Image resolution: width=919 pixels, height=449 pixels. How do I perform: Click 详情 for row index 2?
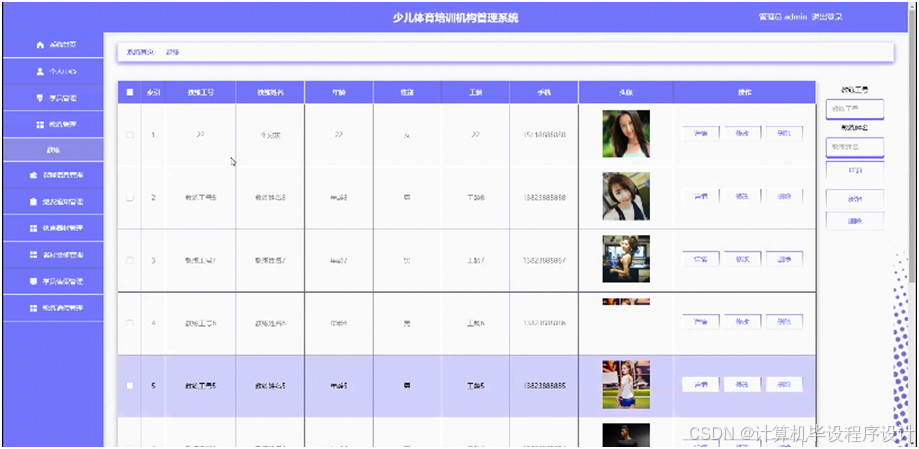click(700, 196)
